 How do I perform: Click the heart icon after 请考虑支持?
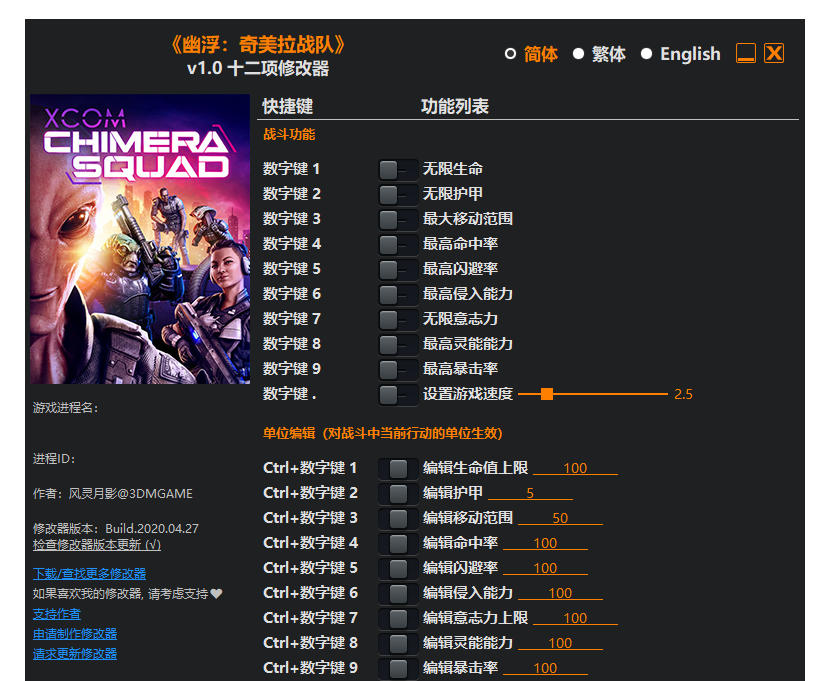point(216,594)
